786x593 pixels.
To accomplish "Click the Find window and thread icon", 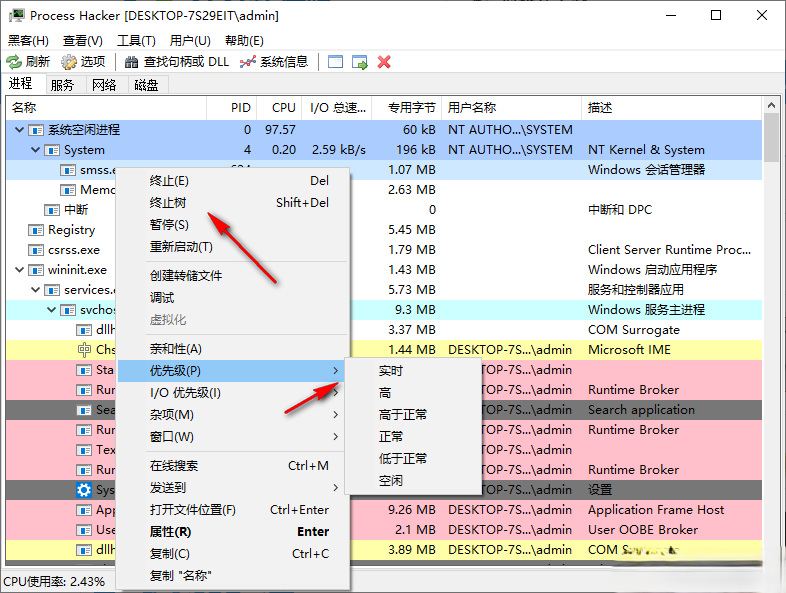I will click(x=359, y=62).
